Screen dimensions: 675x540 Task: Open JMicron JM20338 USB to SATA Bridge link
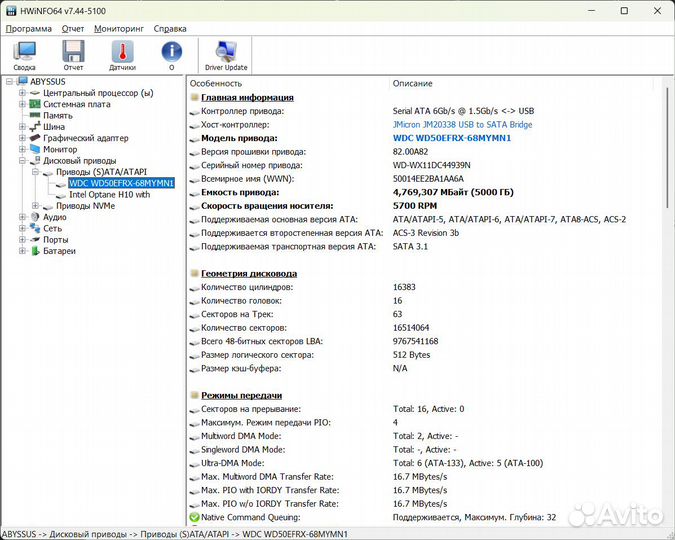coord(462,124)
